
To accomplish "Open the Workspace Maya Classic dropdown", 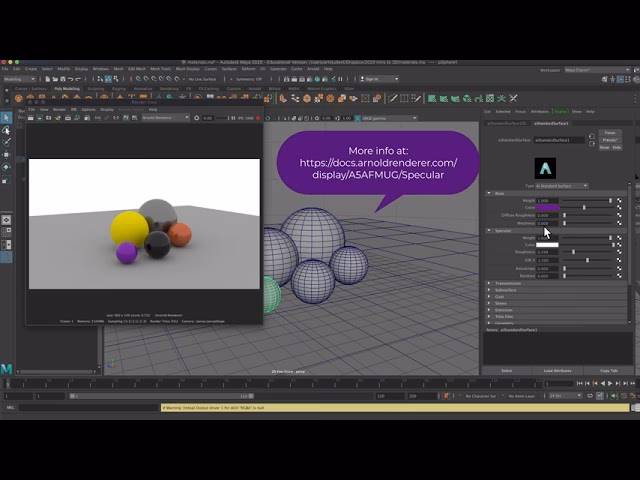I will point(597,70).
